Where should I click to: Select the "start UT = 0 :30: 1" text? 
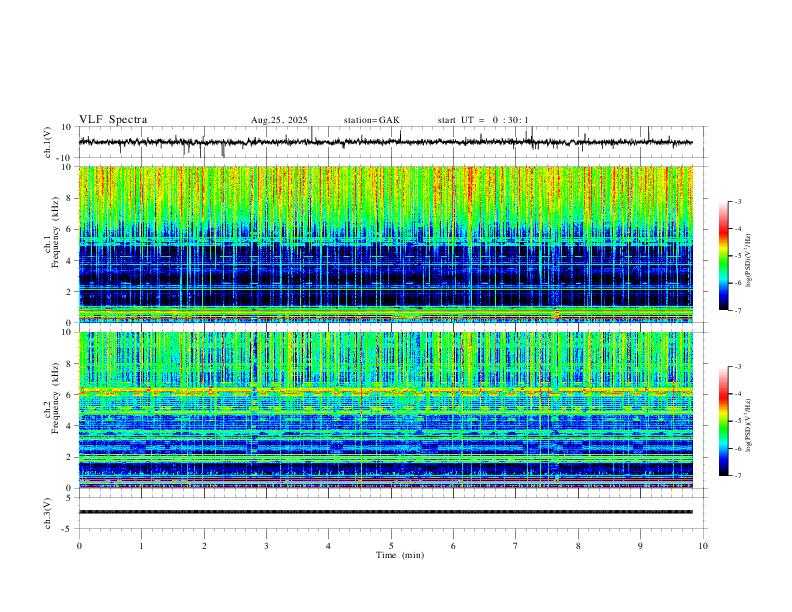tap(483, 120)
